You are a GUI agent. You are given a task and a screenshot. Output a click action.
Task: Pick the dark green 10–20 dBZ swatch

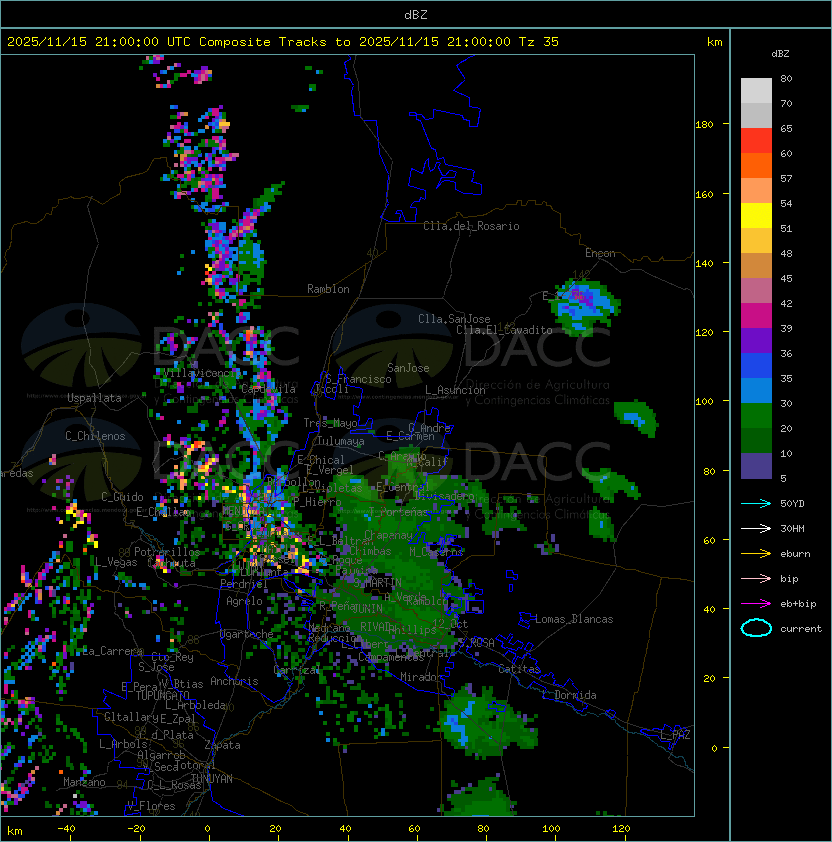tap(756, 441)
